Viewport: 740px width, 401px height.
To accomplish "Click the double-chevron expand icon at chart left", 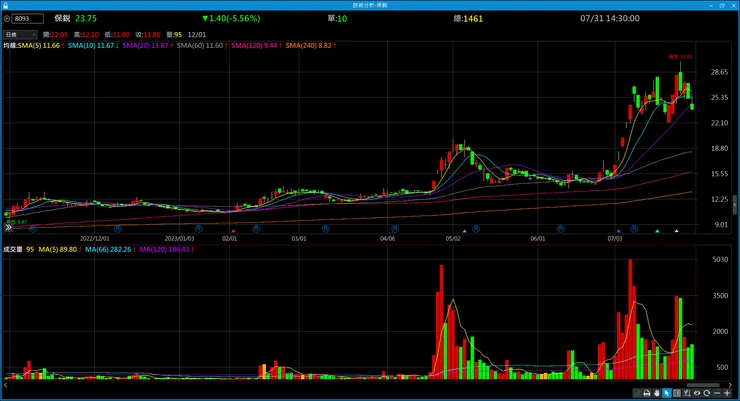I will pyautogui.click(x=8, y=227).
